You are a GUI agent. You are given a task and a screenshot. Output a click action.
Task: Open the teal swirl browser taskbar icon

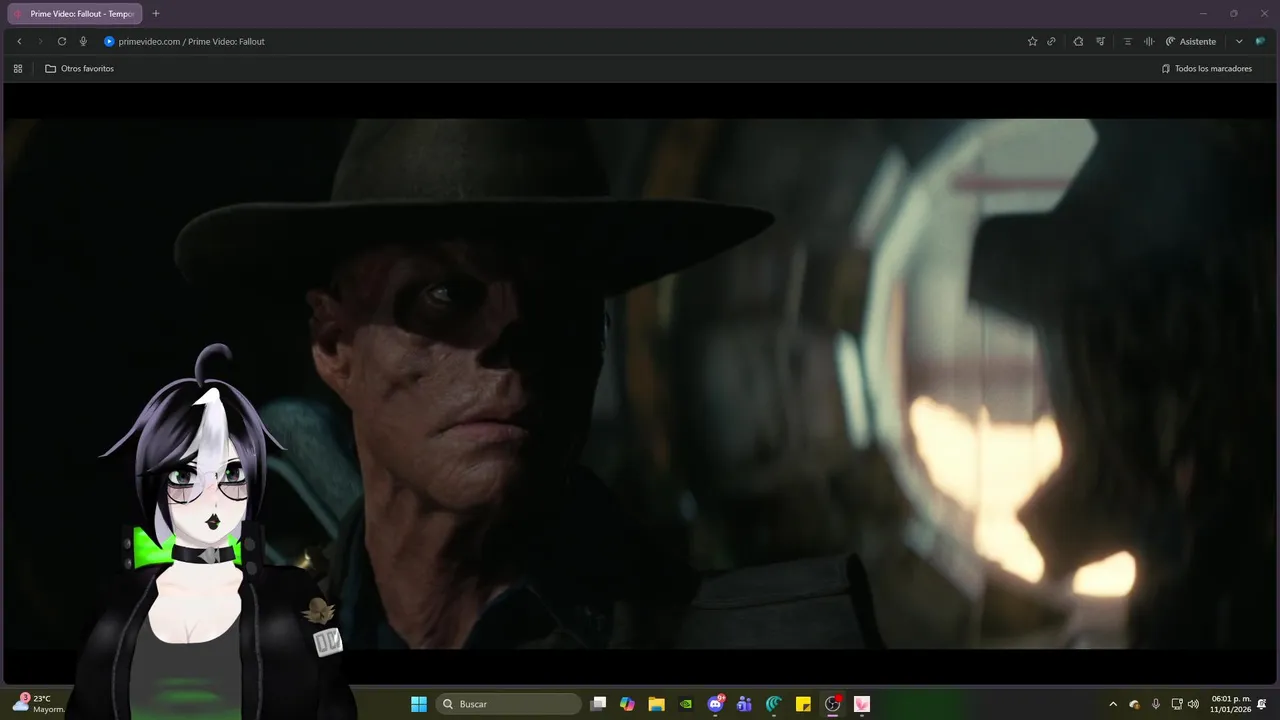coord(774,704)
